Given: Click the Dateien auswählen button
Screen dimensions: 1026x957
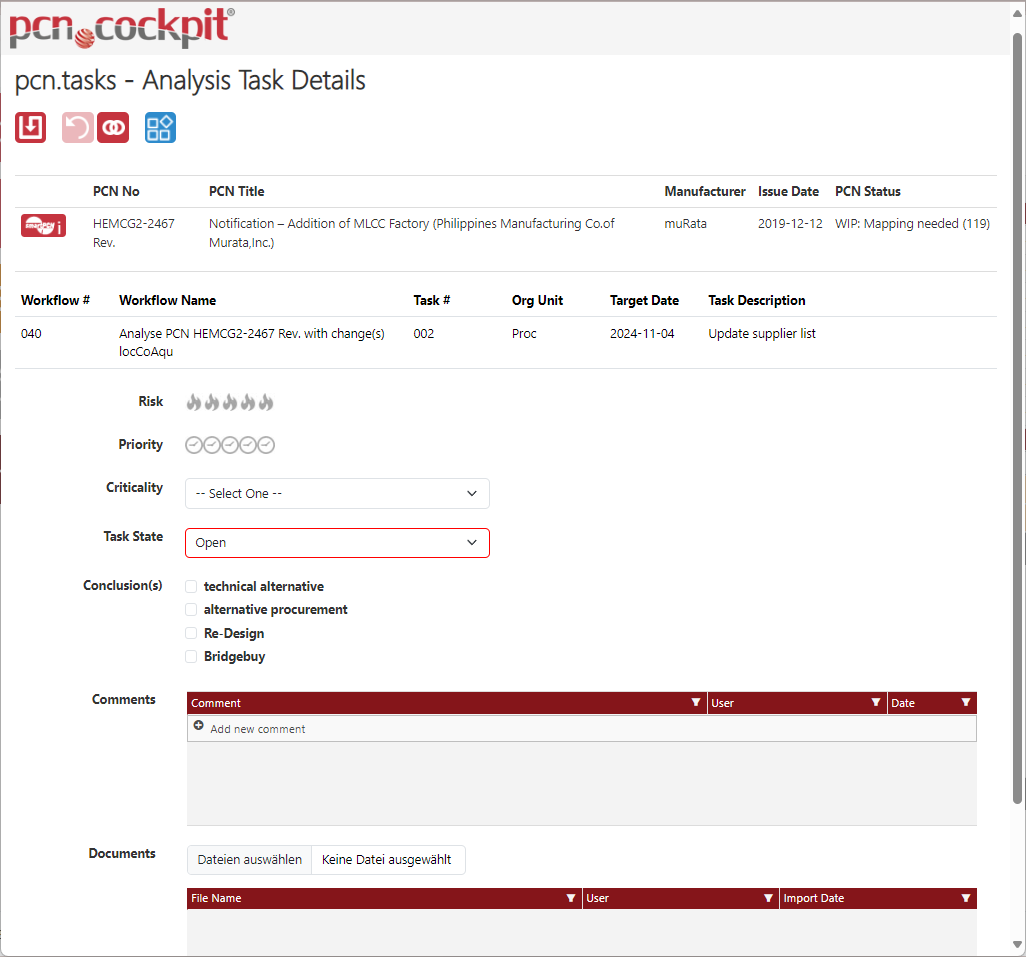Looking at the screenshot, I should pyautogui.click(x=249, y=860).
